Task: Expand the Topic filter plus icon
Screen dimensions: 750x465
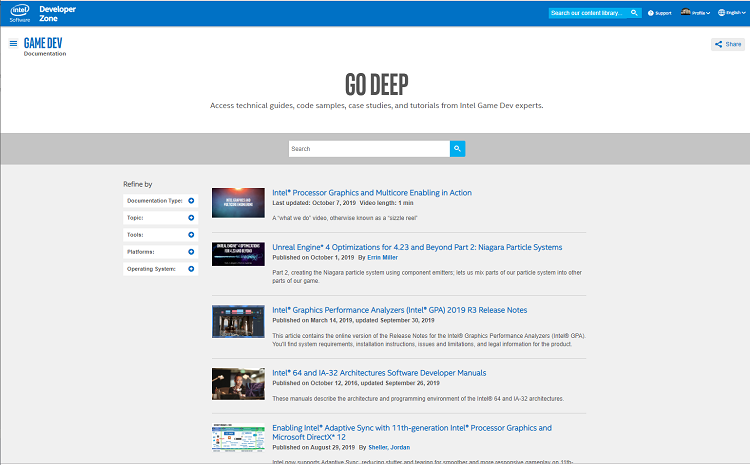Action: [x=191, y=218]
